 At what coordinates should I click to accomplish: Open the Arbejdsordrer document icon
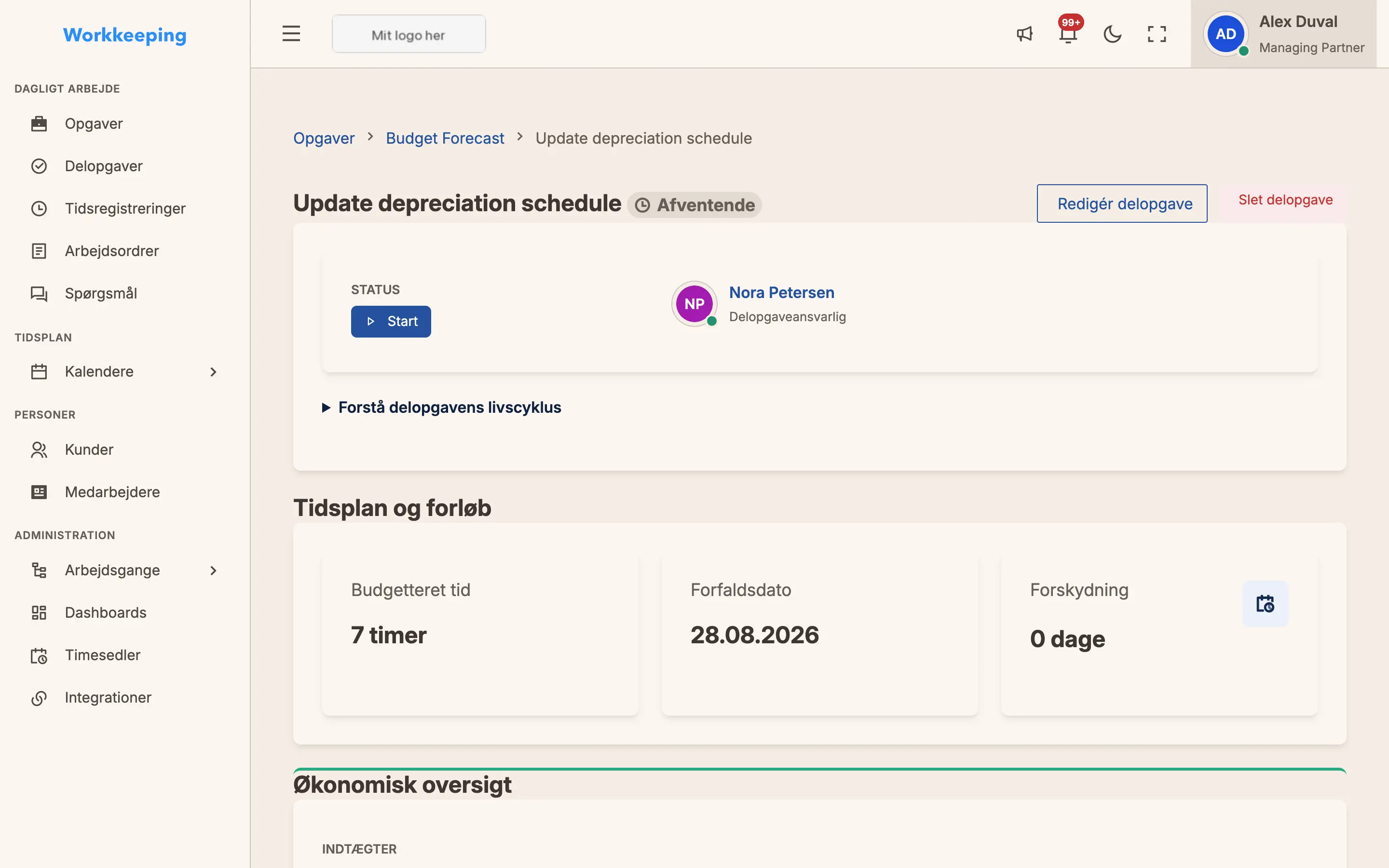pos(39,251)
